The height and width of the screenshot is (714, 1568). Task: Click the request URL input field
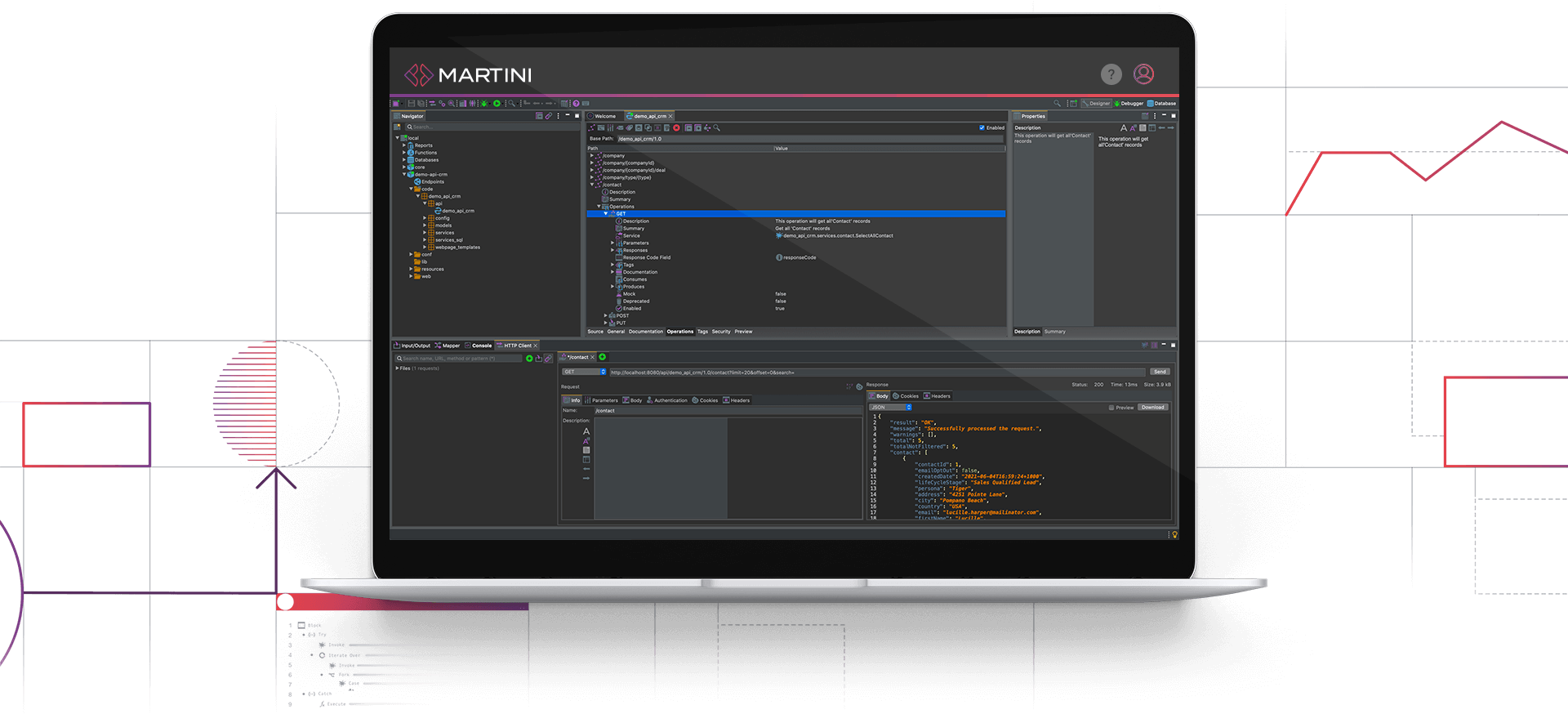(877, 373)
